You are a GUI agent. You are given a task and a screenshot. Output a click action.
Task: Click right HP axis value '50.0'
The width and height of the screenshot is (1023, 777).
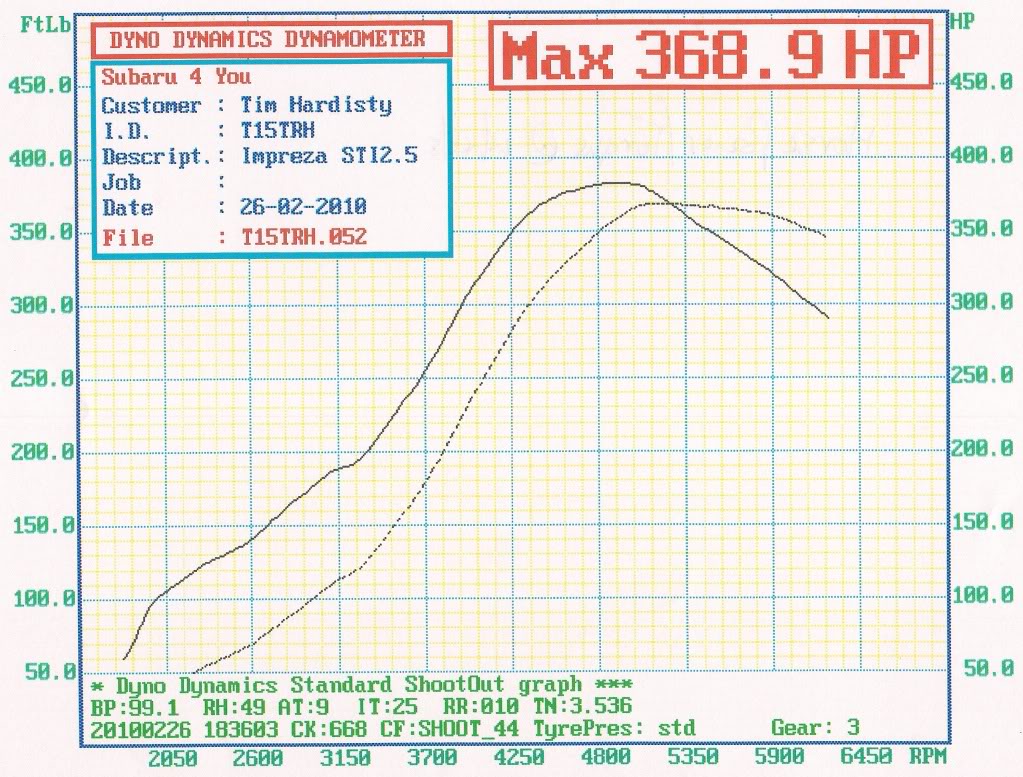coord(990,668)
